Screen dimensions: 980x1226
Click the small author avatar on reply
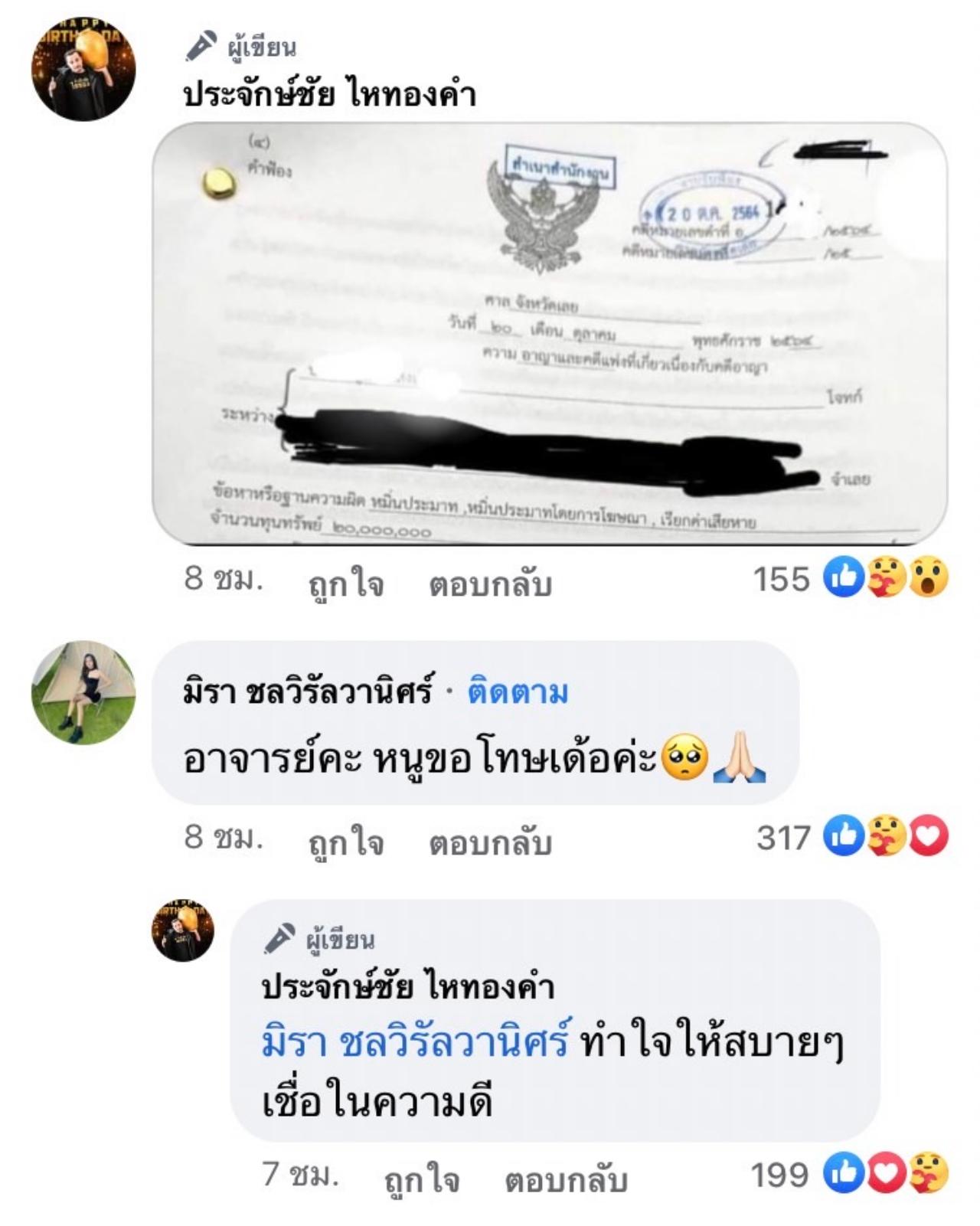click(x=183, y=930)
